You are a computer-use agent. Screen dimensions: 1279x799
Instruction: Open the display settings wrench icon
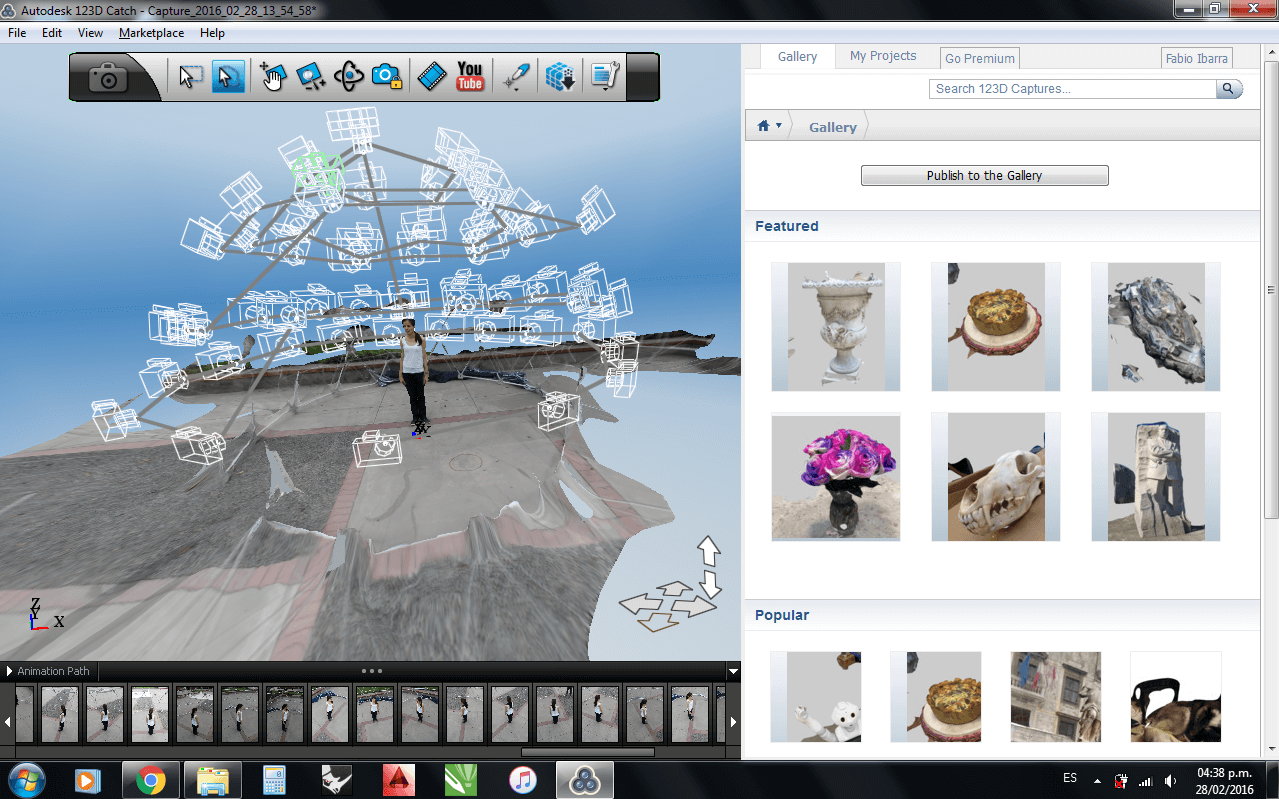click(x=605, y=77)
